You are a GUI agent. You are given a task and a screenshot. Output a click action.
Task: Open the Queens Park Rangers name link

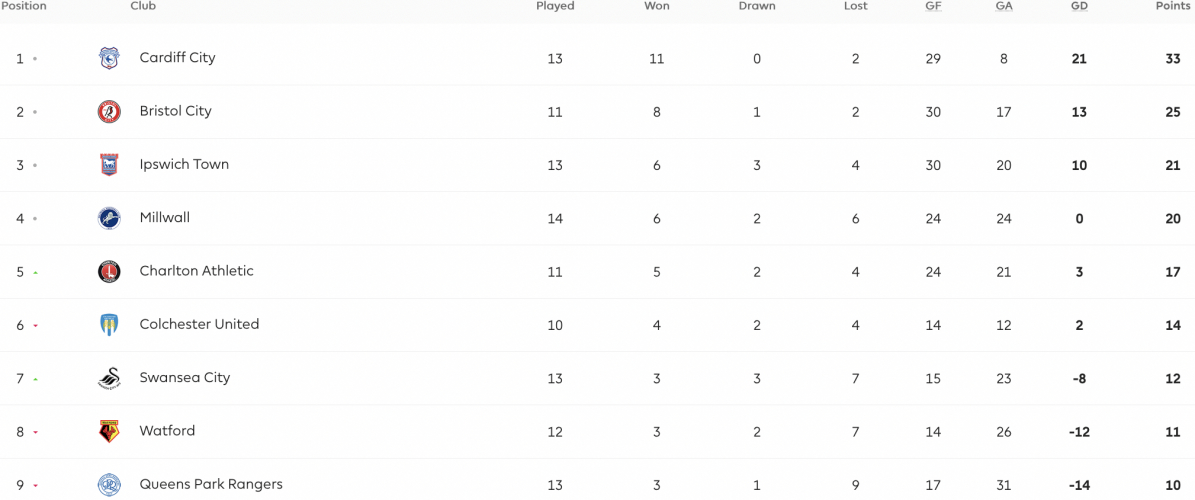click(211, 485)
